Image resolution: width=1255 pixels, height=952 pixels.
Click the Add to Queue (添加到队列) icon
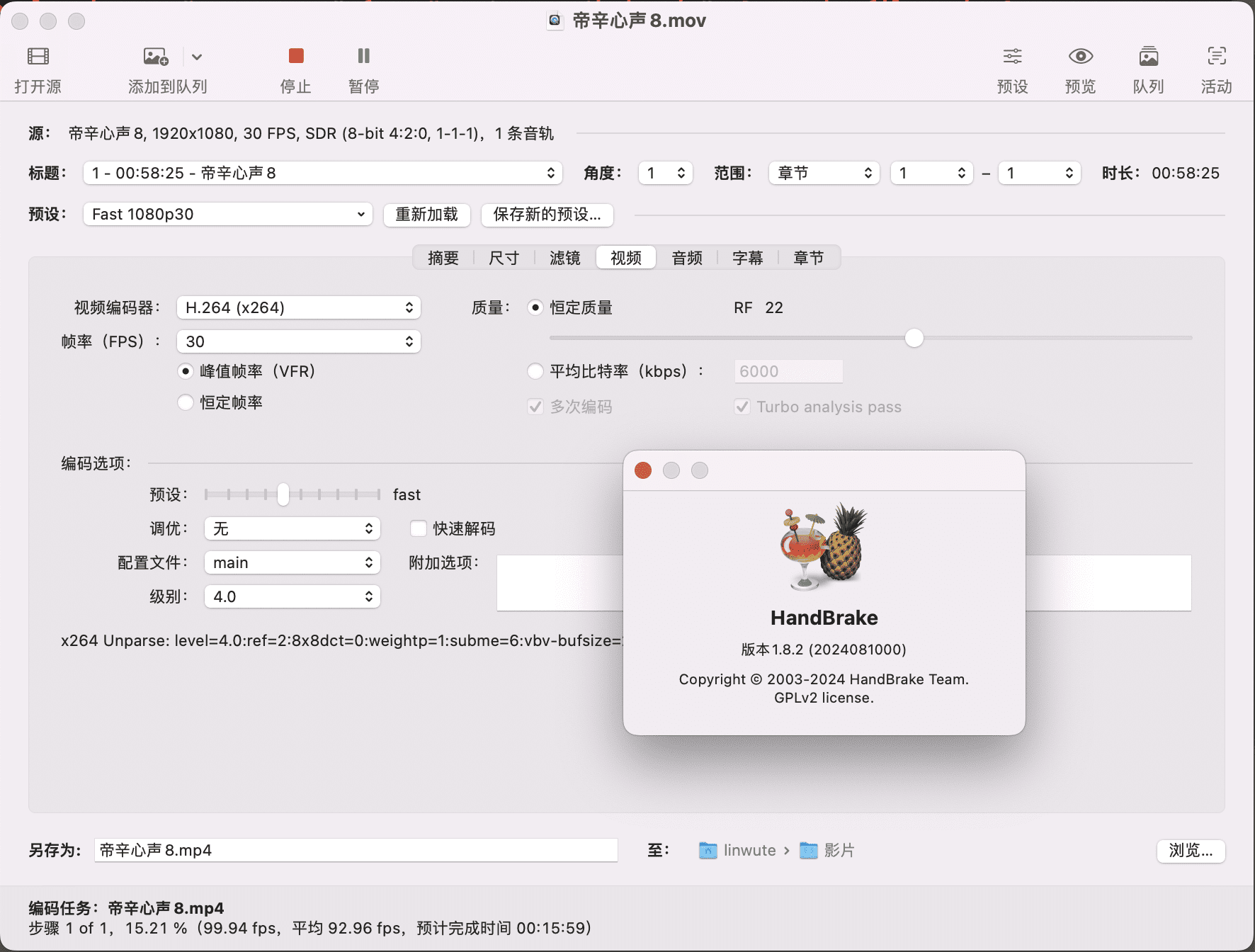[x=156, y=57]
